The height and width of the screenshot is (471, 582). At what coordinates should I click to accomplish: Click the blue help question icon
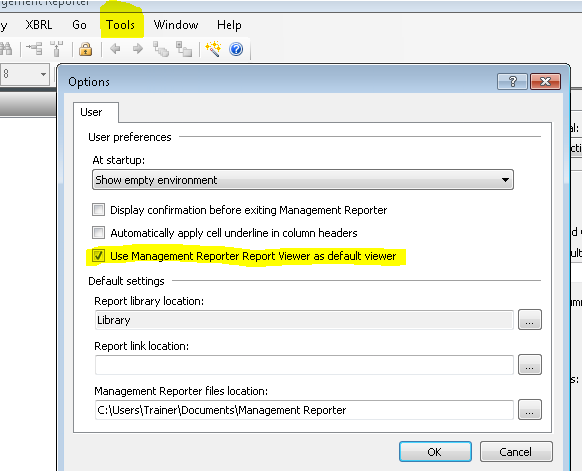tap(236, 49)
